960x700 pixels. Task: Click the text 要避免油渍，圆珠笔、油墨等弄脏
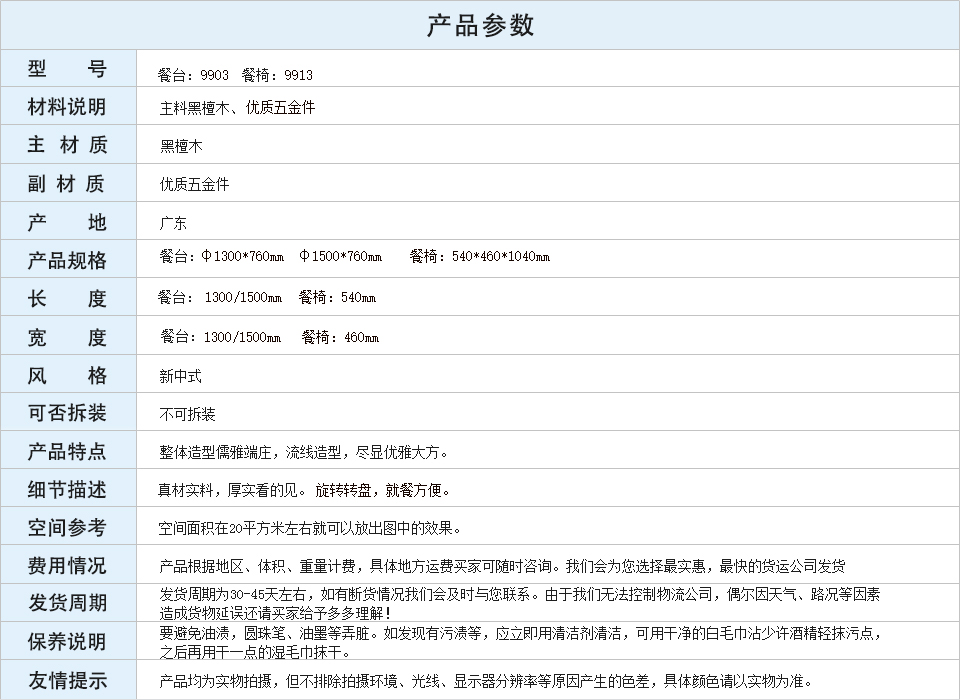click(264, 633)
